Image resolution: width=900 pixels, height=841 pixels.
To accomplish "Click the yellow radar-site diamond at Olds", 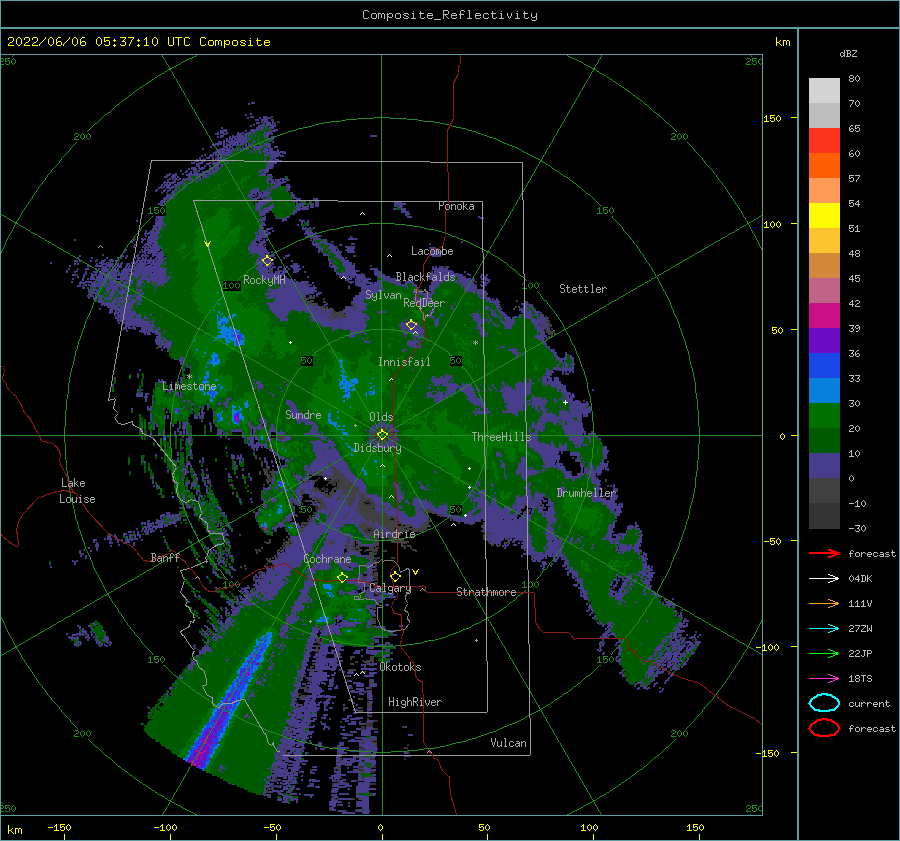I will 382,435.
